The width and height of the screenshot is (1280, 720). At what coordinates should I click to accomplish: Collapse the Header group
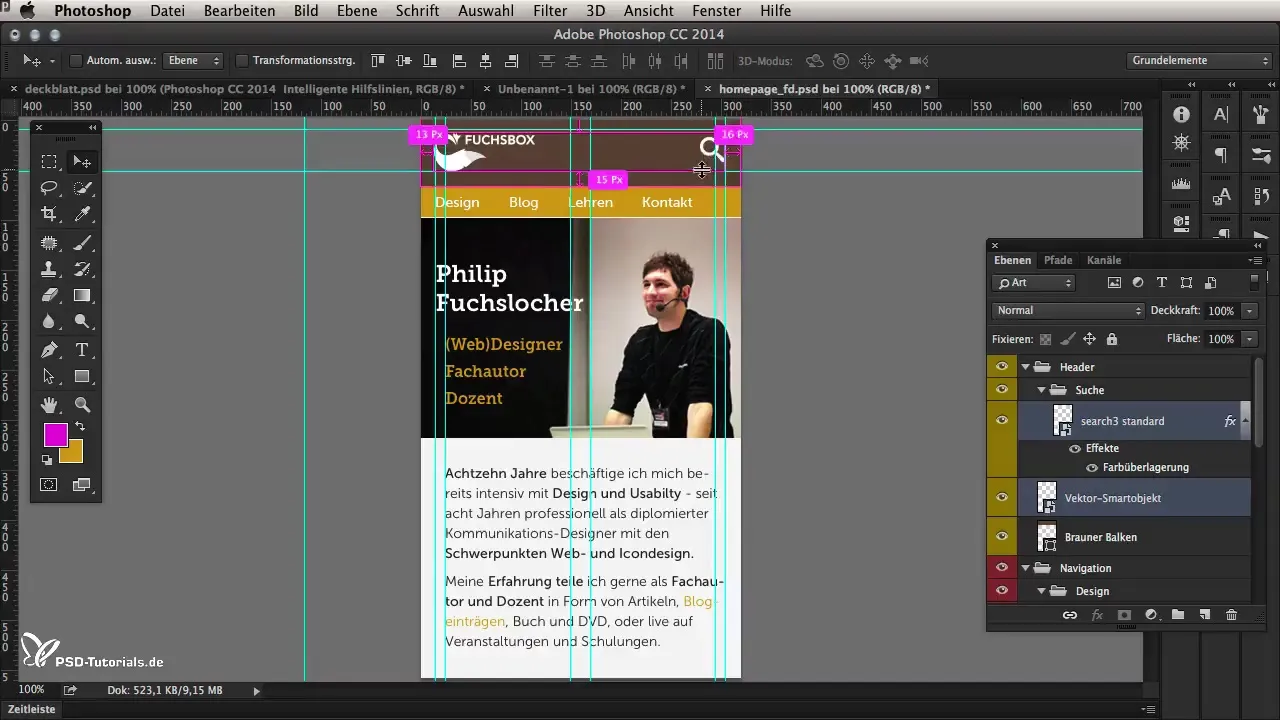tap(1026, 367)
